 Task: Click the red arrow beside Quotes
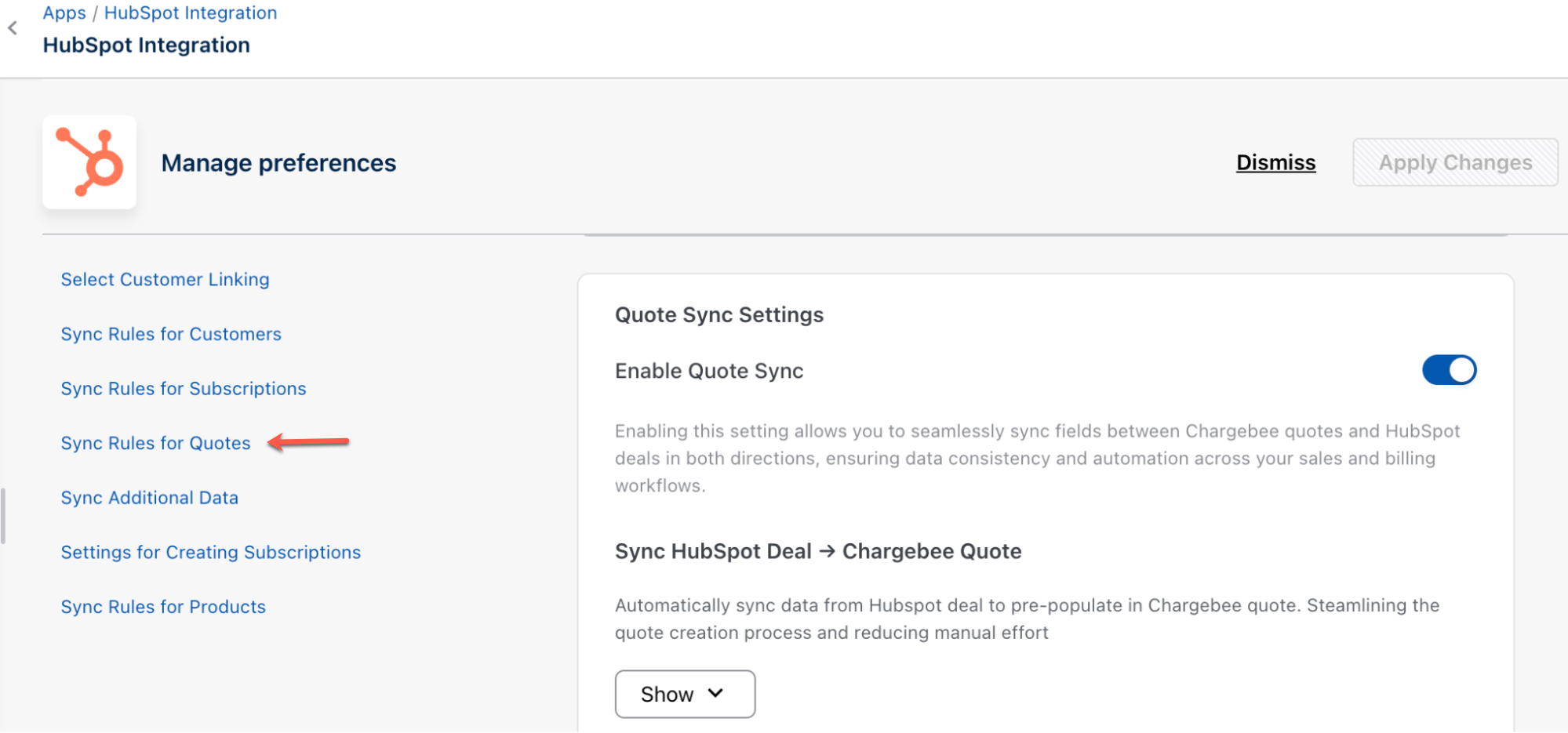pyautogui.click(x=308, y=442)
